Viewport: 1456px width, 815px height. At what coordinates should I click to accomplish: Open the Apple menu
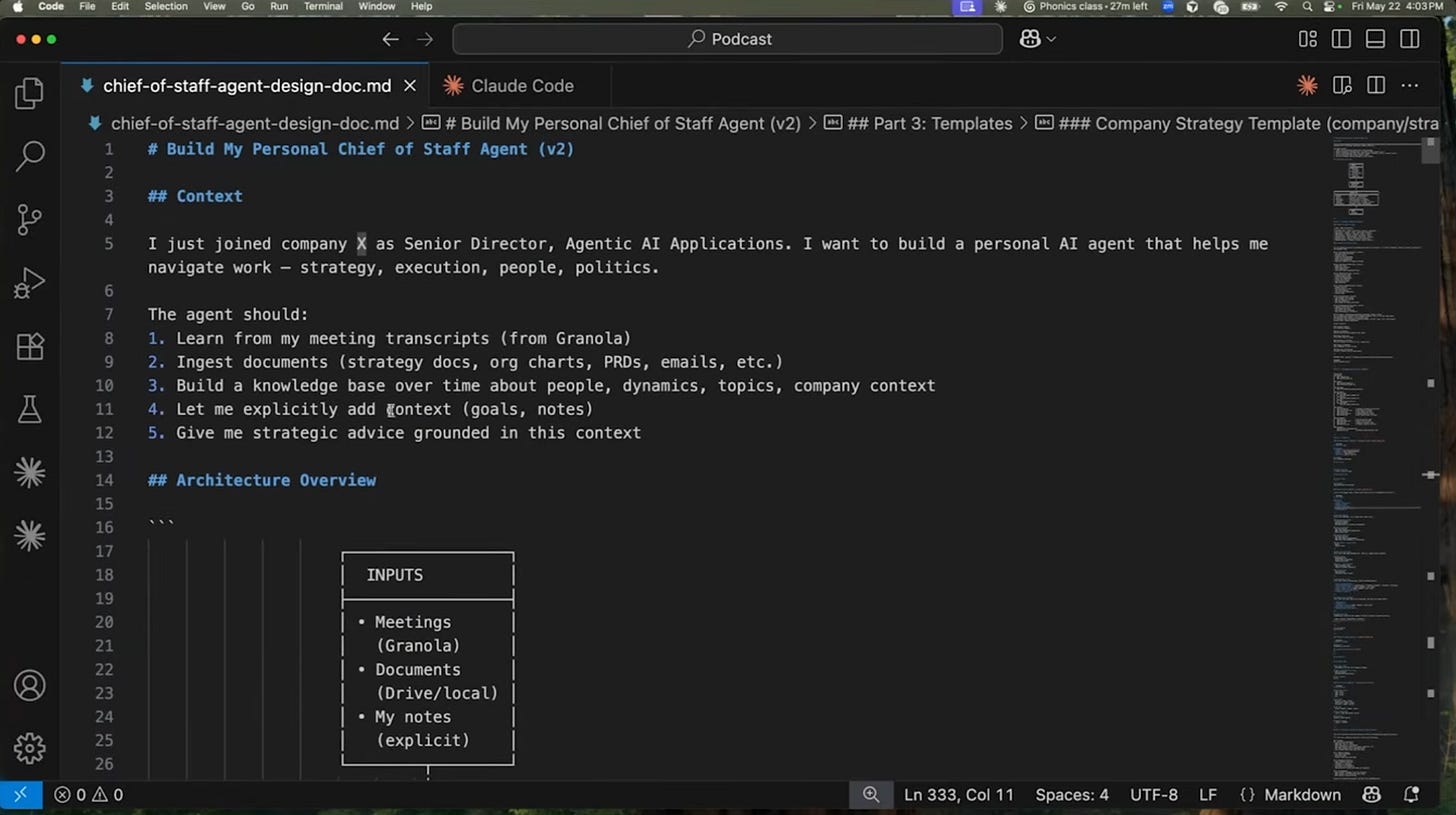click(17, 7)
